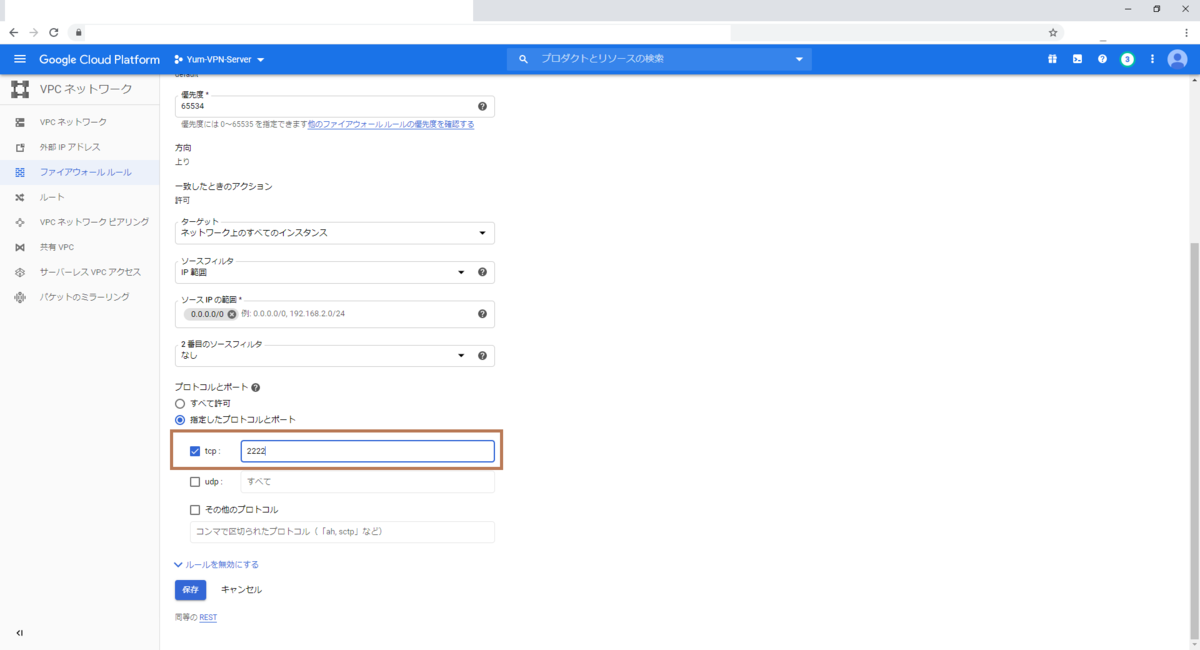Image resolution: width=1200 pixels, height=650 pixels.
Task: Activate Cloud Shell terminal icon
Action: coord(1077,59)
